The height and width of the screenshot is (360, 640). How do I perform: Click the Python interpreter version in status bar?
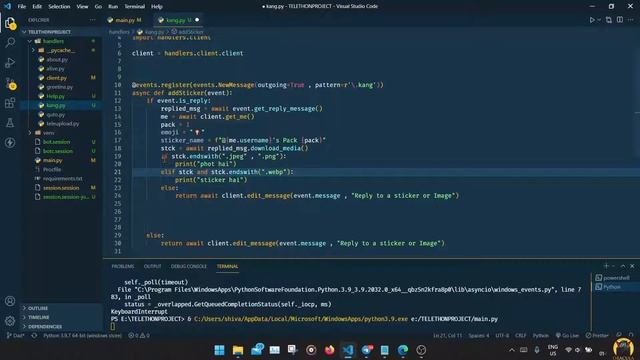click(x=82, y=336)
